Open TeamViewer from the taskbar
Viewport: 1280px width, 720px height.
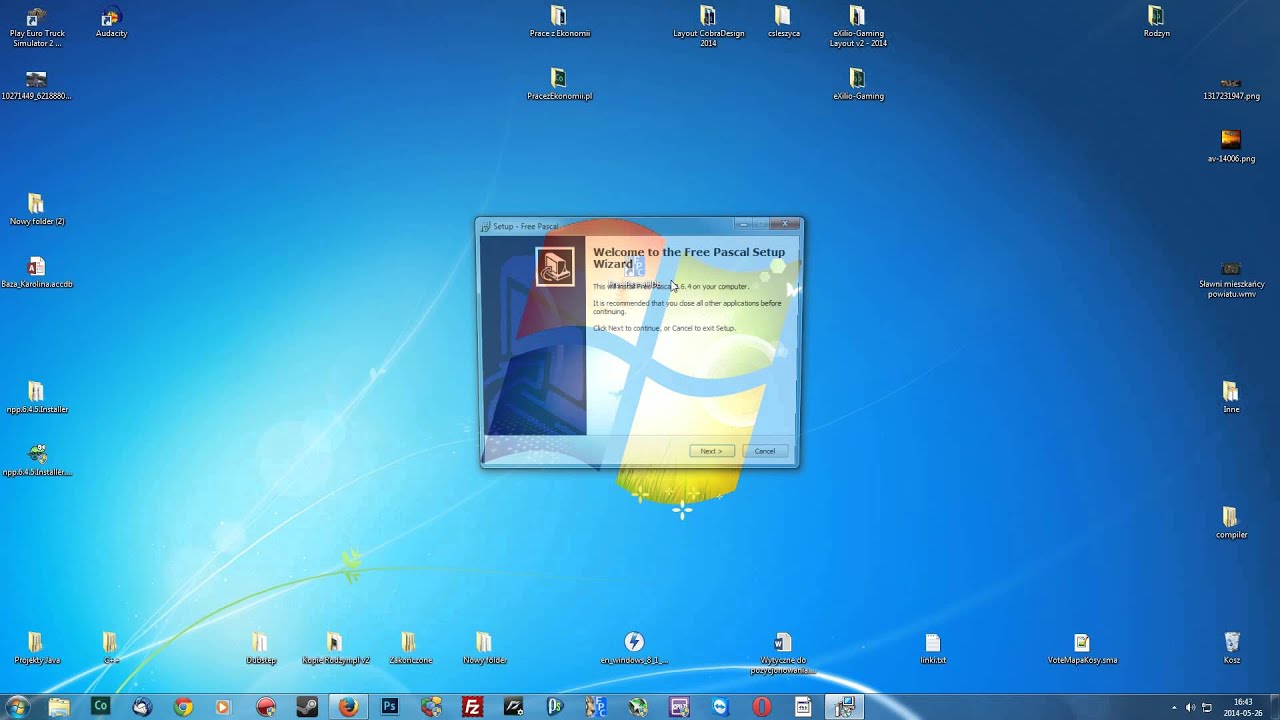pyautogui.click(x=721, y=707)
